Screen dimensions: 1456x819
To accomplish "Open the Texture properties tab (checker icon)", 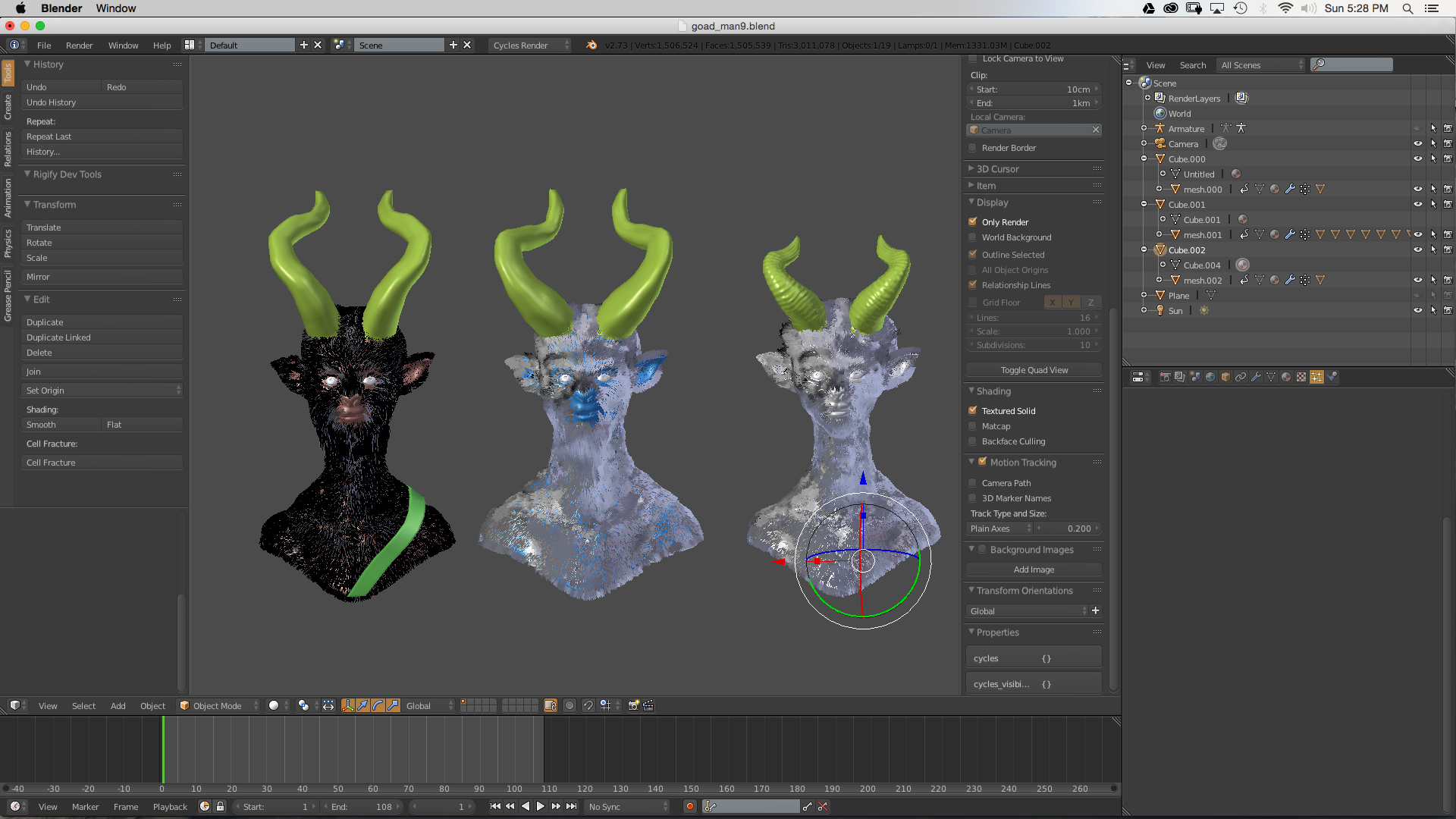I will (1301, 377).
